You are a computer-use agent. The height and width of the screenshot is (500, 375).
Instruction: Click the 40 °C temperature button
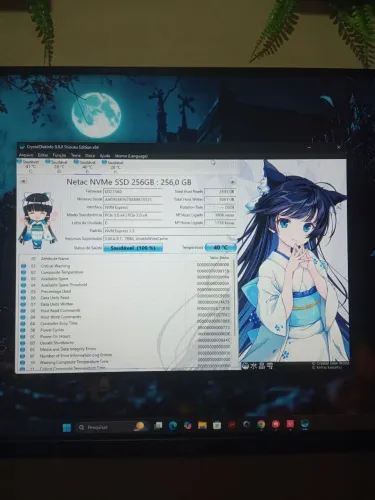tap(220, 248)
